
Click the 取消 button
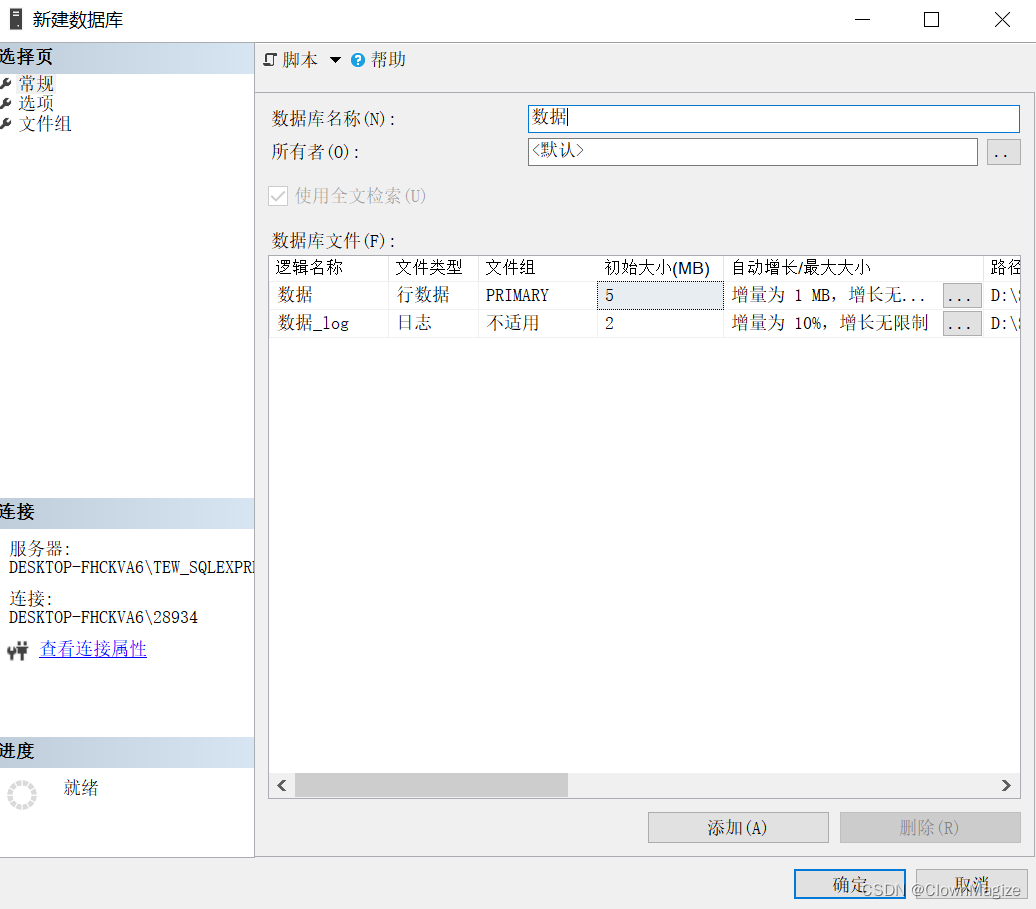(x=971, y=884)
